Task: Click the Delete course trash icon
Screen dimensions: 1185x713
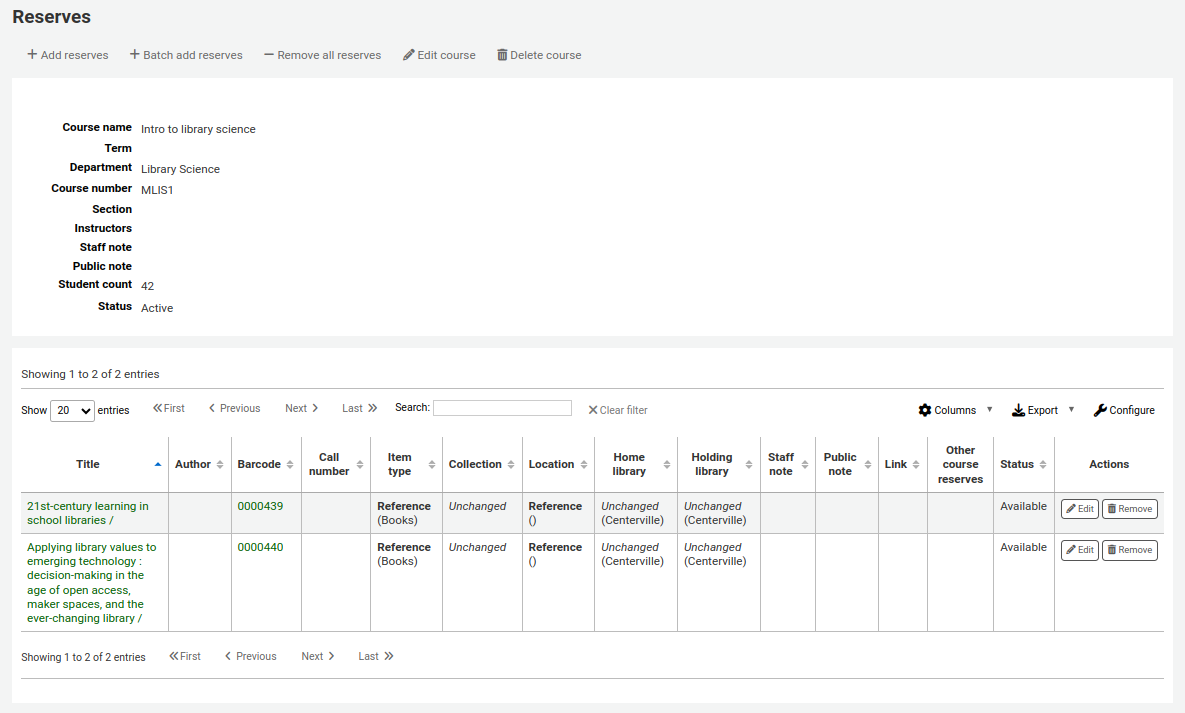Action: 502,55
